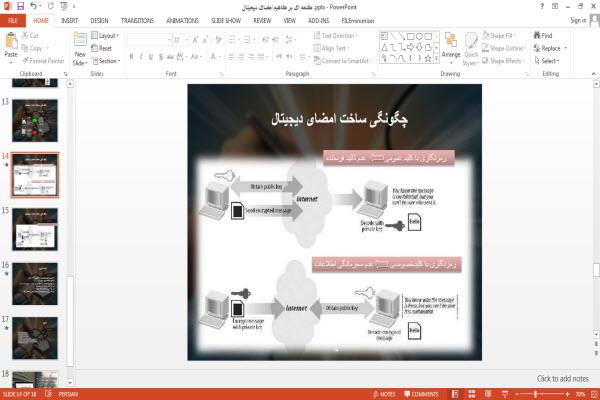Open Align Text dropdown
This screenshot has height=400, width=600.
(x=331, y=48)
